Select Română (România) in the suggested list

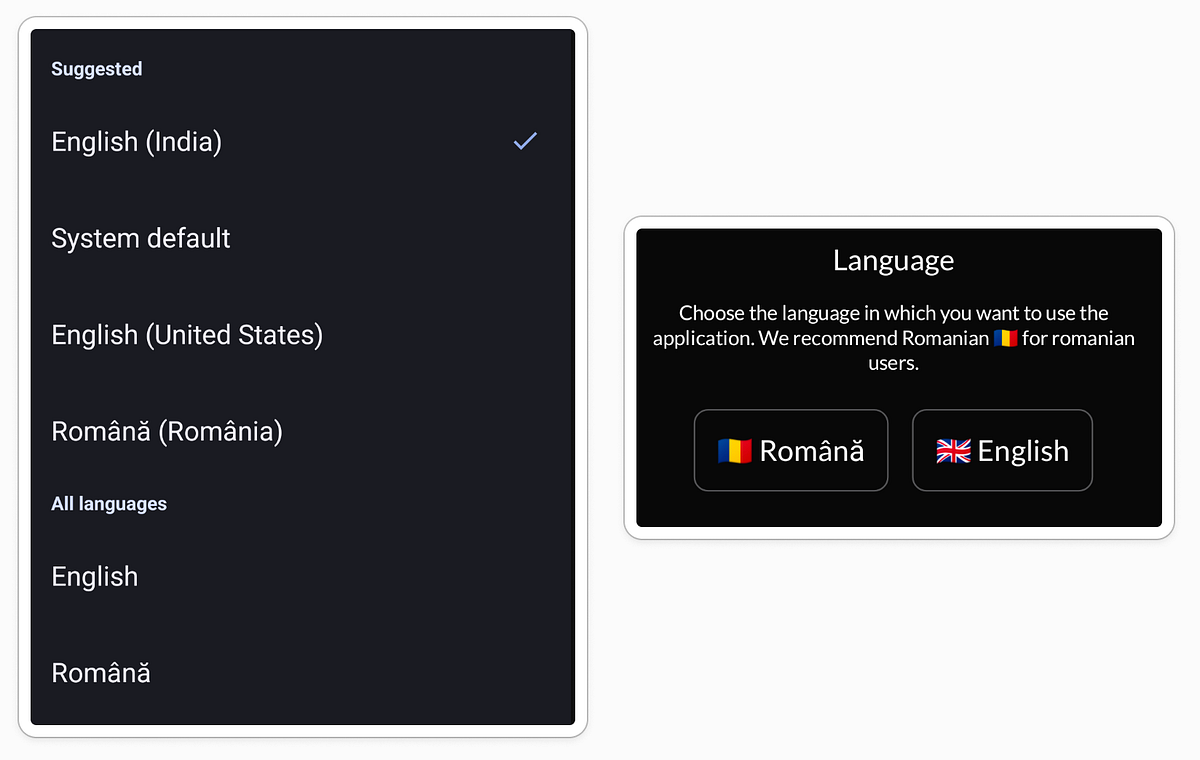[x=167, y=431]
